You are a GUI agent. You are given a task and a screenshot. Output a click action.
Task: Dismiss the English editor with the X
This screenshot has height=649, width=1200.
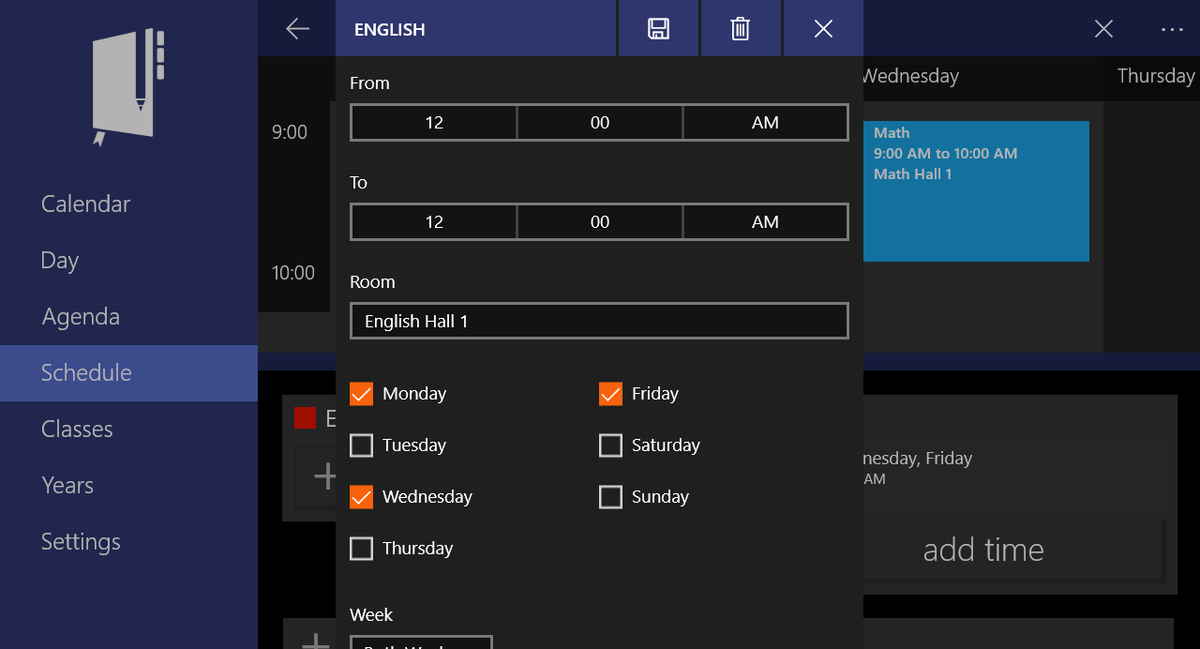click(823, 28)
